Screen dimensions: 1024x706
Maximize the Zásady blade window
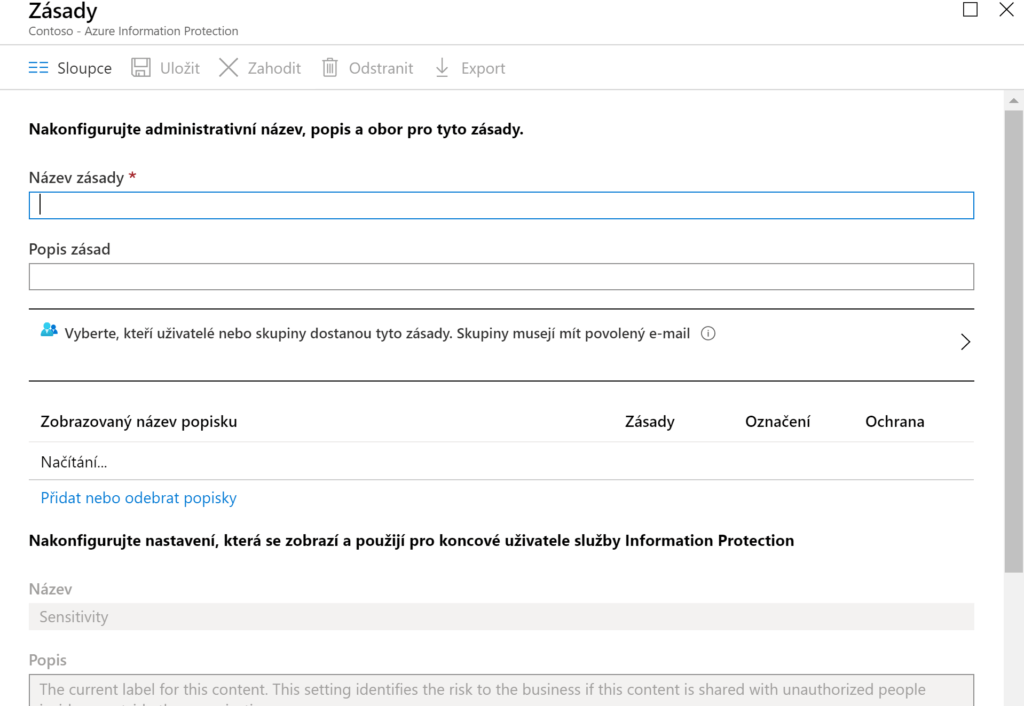pos(970,10)
